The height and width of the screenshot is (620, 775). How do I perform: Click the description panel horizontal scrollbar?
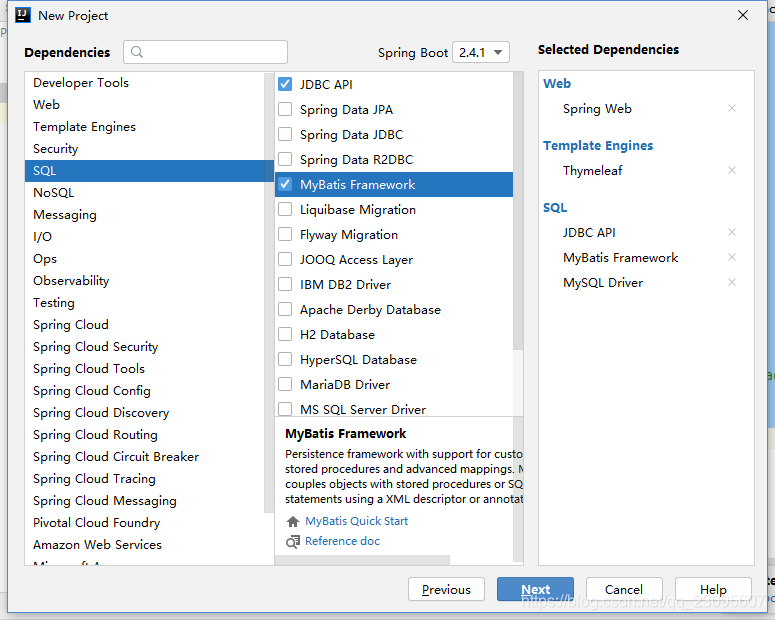[362, 560]
